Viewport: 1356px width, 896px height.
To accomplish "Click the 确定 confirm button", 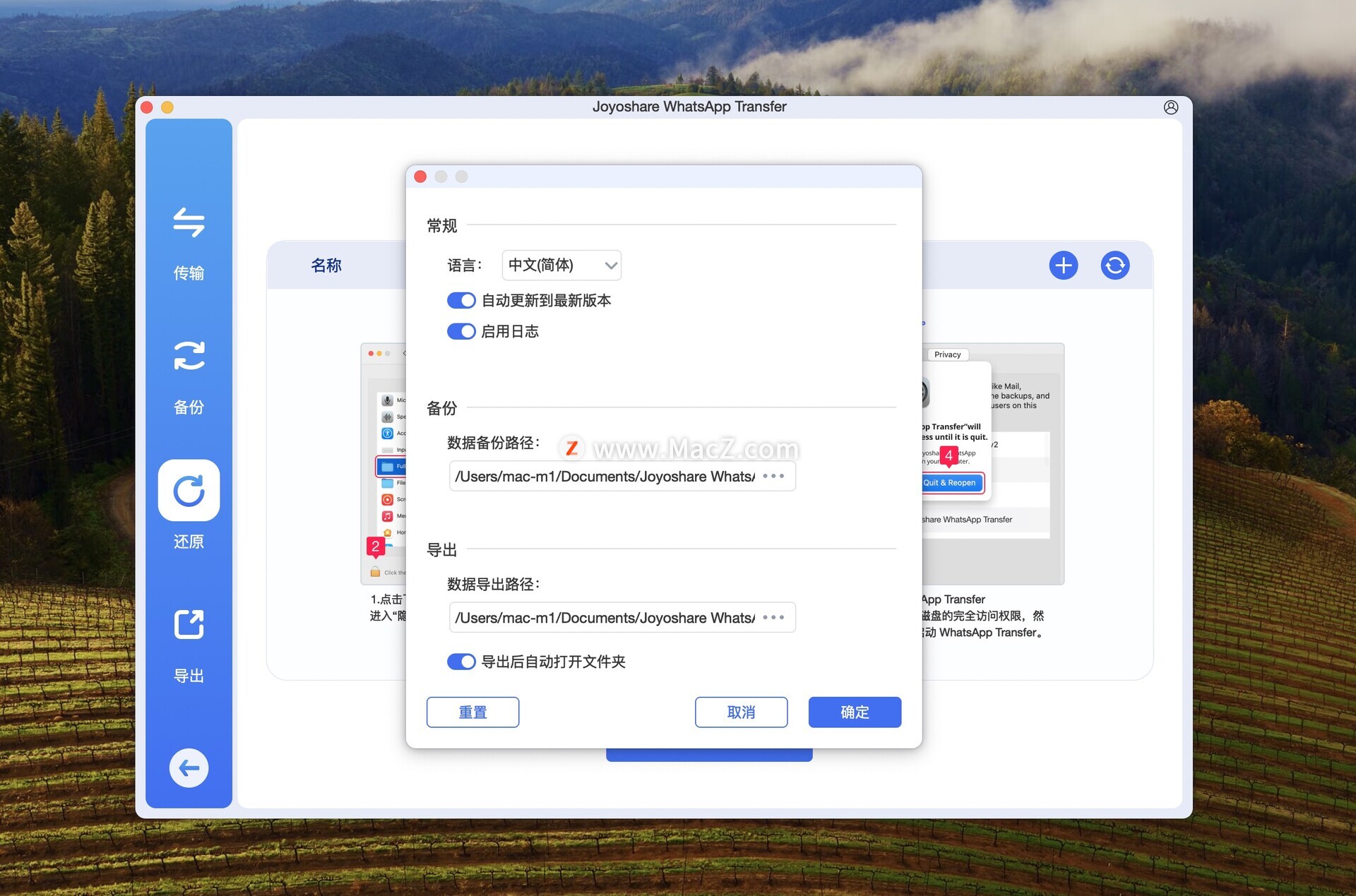I will click(855, 712).
